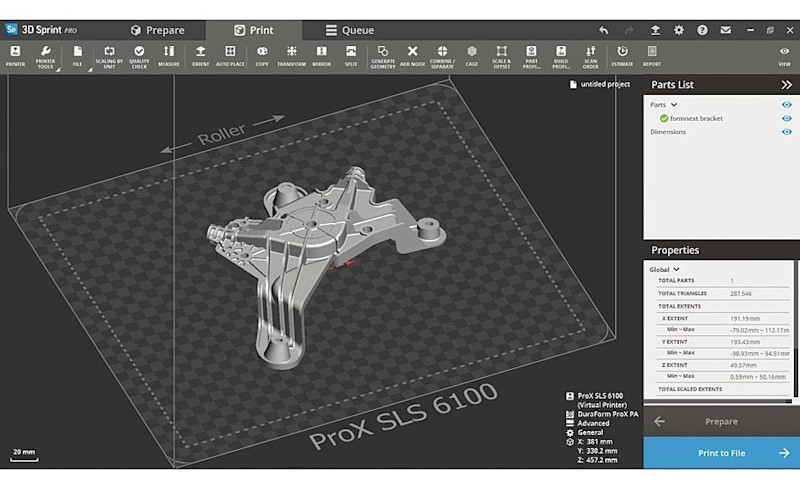Image resolution: width=800 pixels, height=489 pixels.
Task: Open the mail envelope icon
Action: tap(726, 30)
